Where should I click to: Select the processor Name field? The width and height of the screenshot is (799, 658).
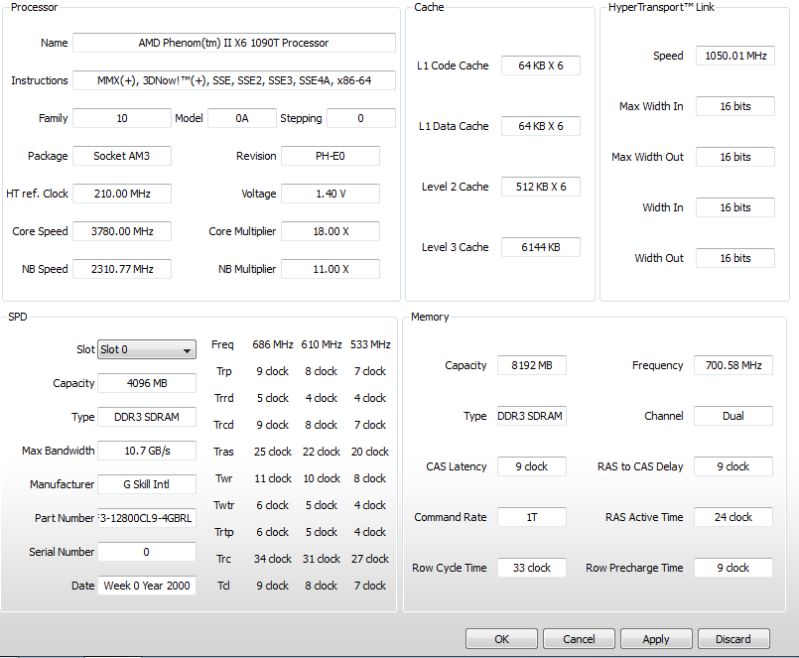pos(234,43)
